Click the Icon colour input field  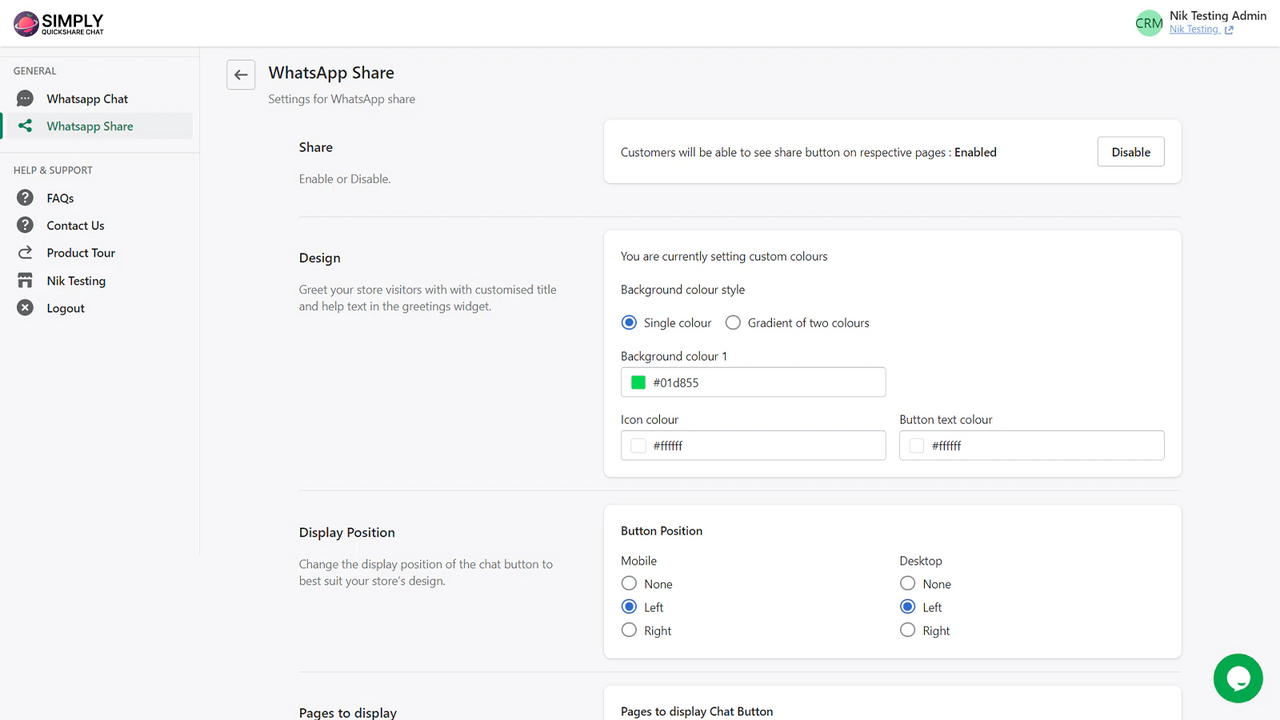[753, 445]
